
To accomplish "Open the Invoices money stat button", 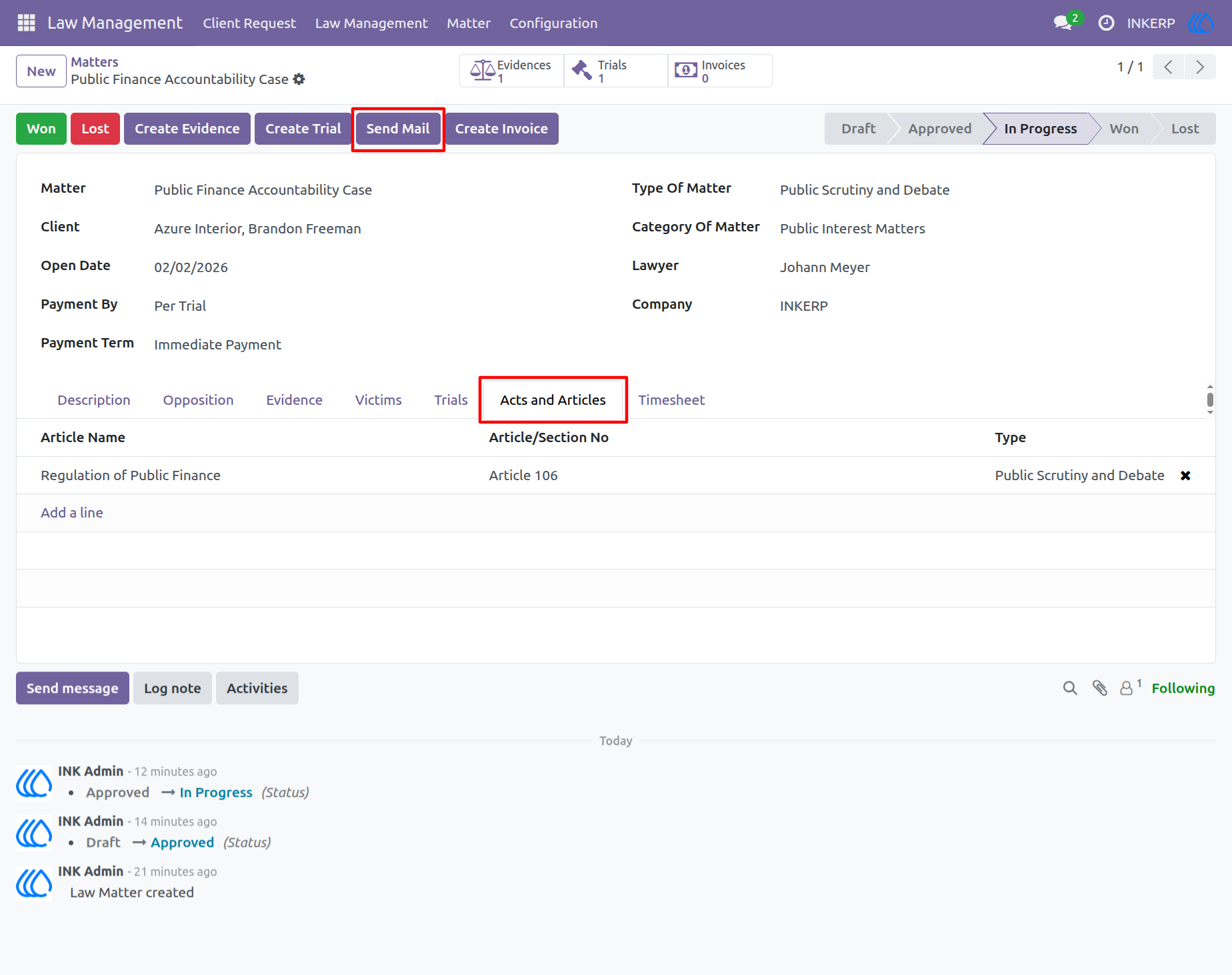I will [720, 71].
